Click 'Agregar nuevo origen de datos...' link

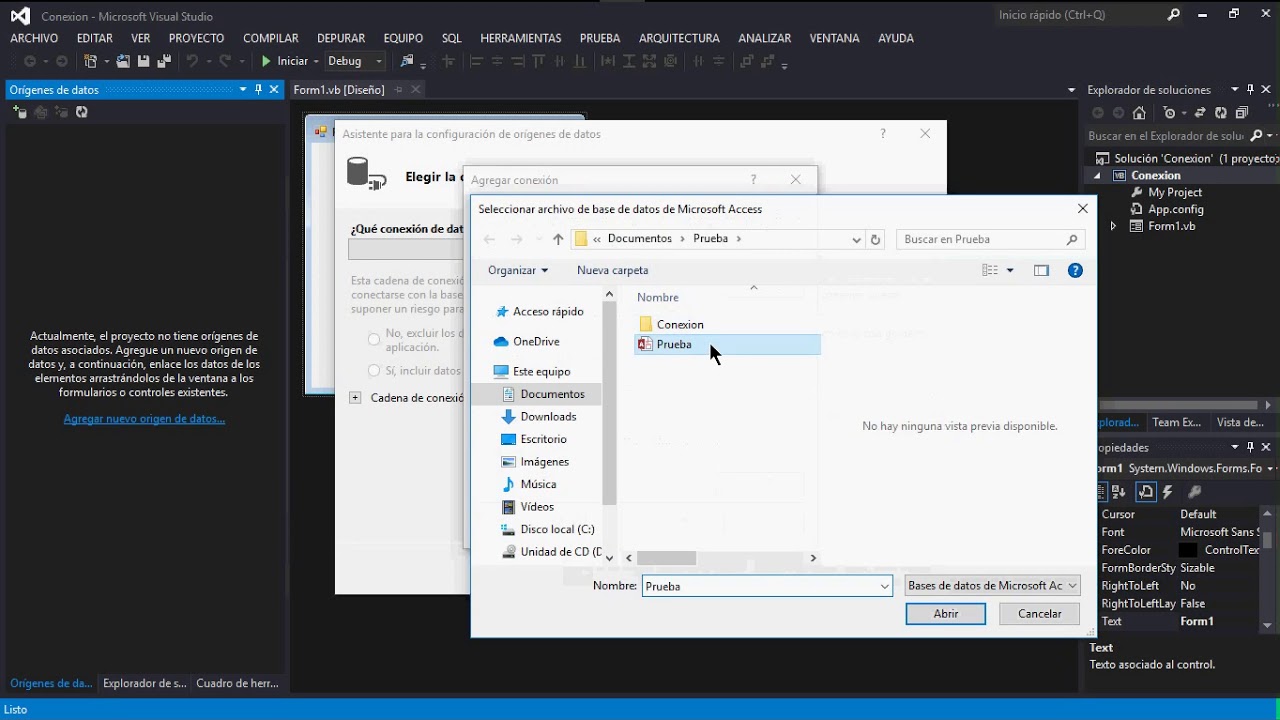click(144, 419)
